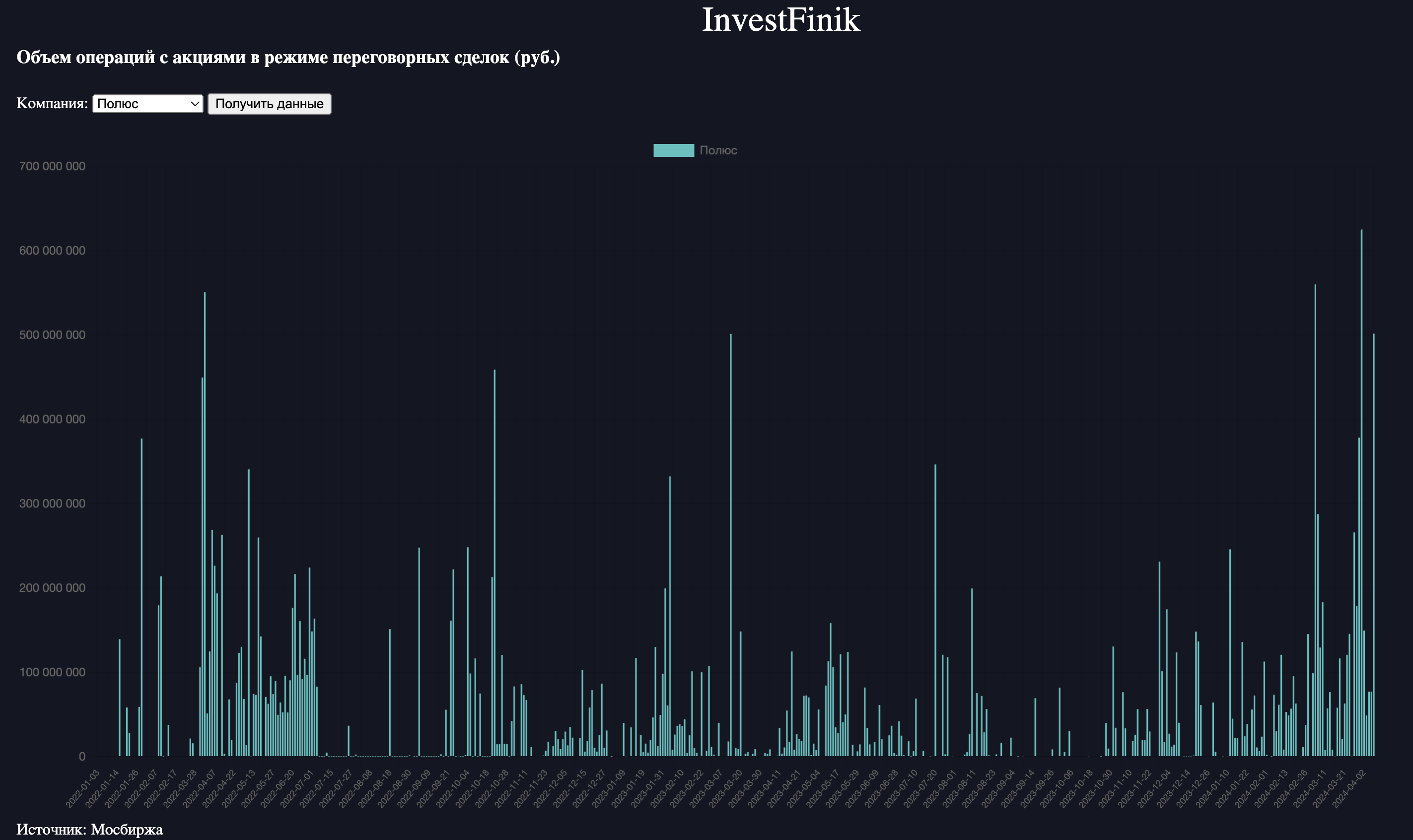Click the 2022-10-04 date label
Viewport: 1413px width, 840px height.
pos(453,788)
